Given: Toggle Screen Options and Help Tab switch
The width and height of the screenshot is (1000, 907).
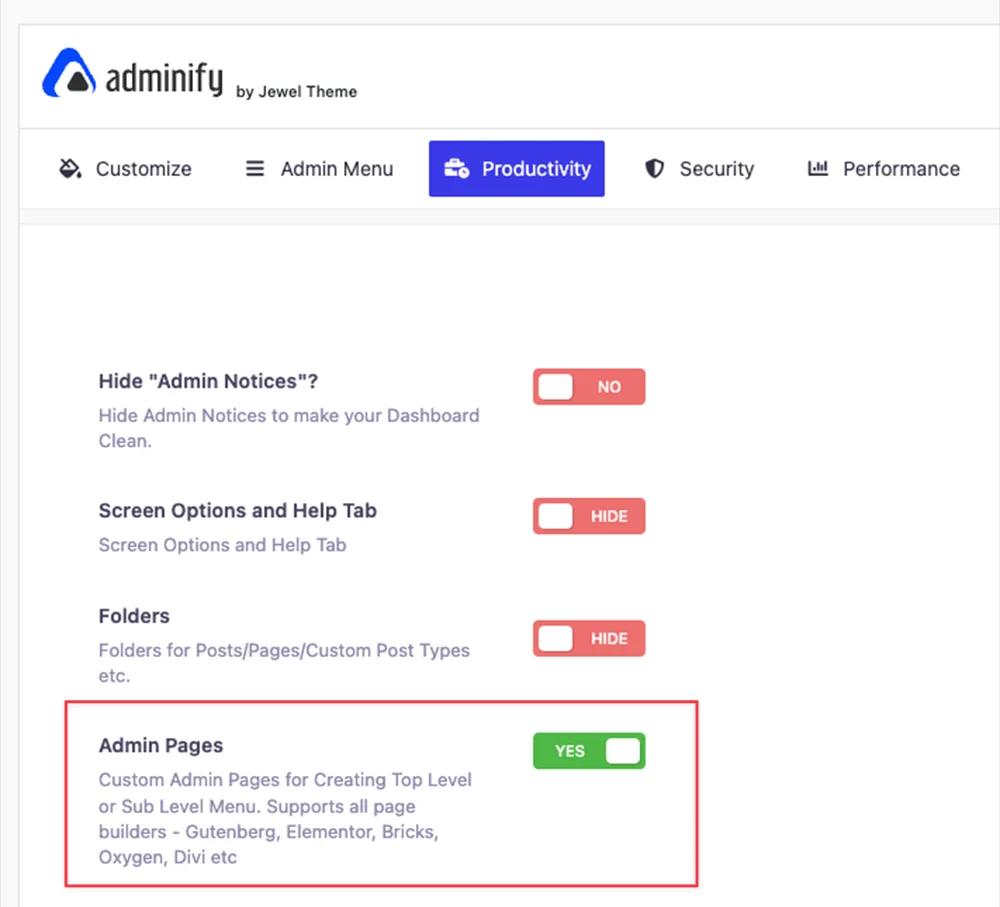Looking at the screenshot, I should (x=589, y=516).
